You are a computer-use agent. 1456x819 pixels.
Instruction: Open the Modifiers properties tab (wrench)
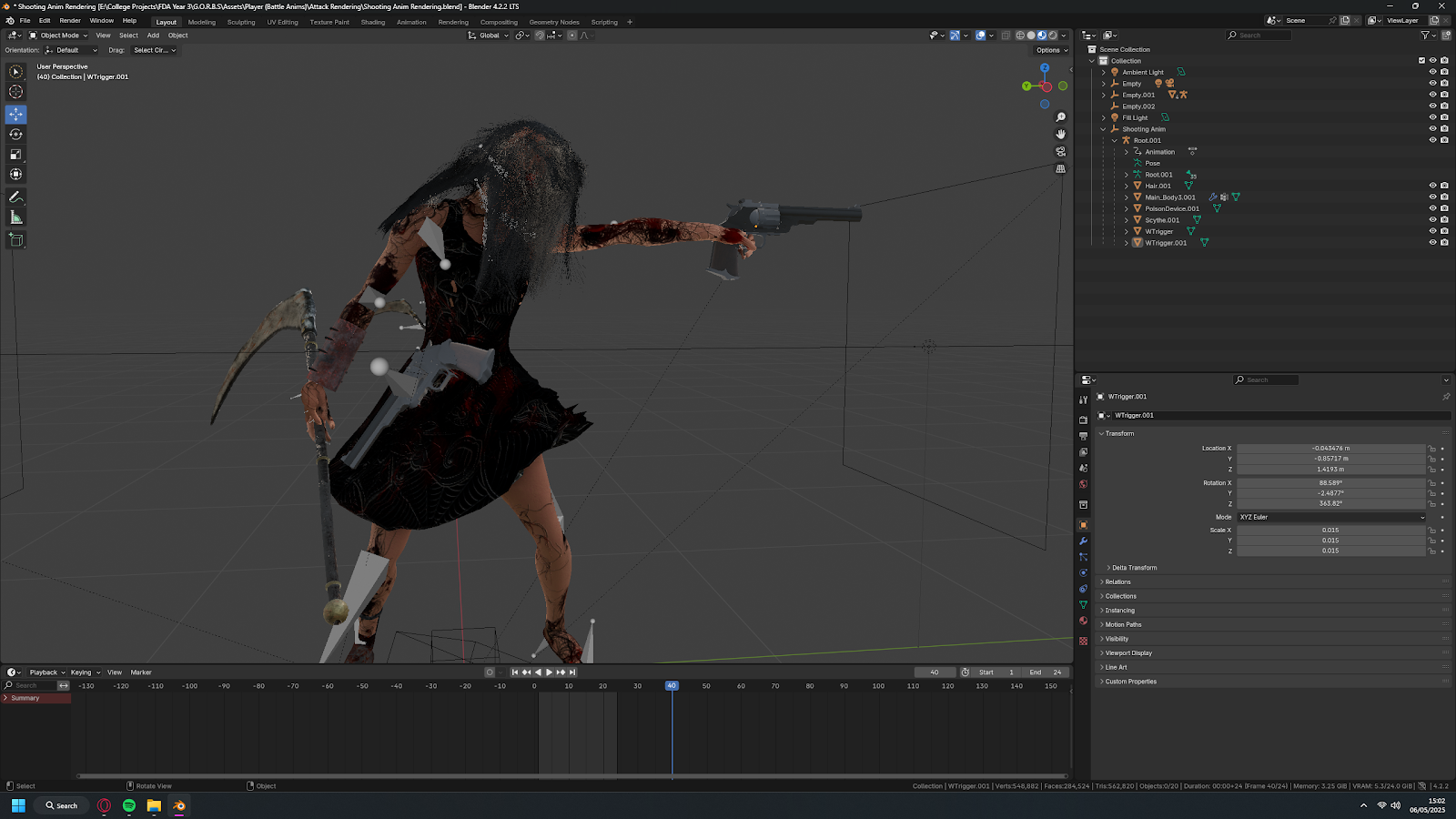coord(1083,541)
